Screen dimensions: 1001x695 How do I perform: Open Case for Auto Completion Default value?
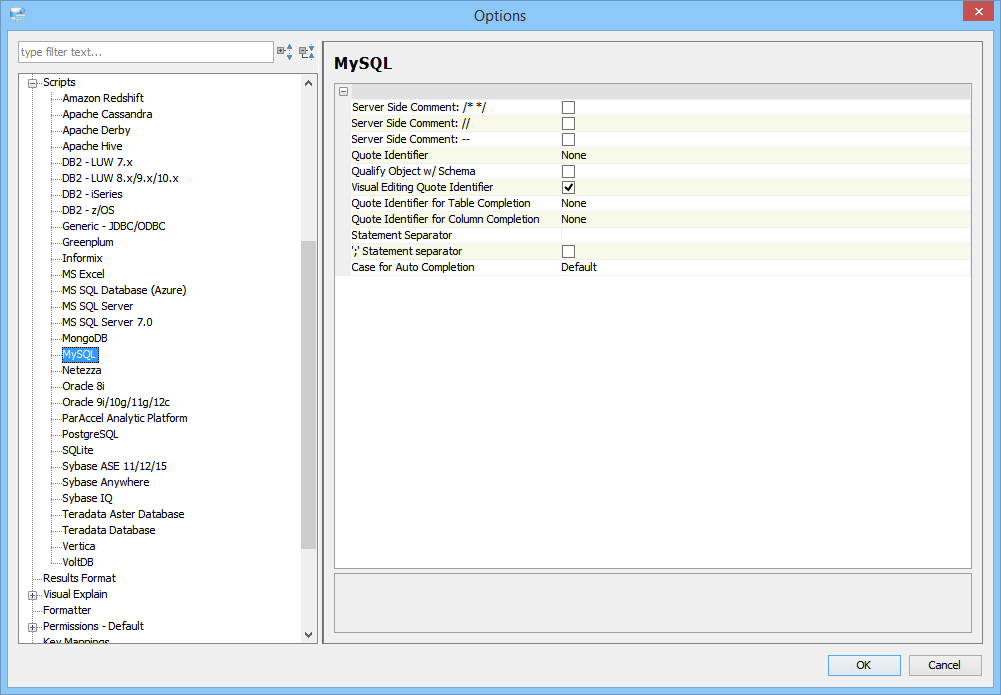coord(765,267)
